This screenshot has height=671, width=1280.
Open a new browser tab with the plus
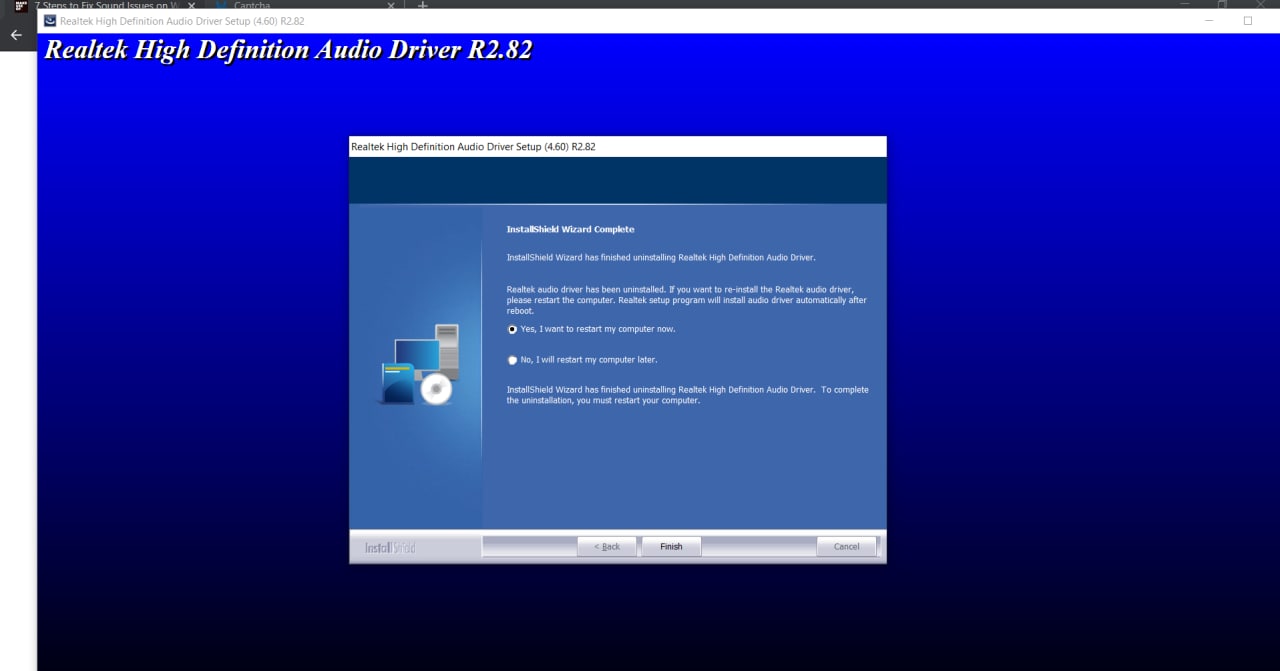(x=422, y=5)
